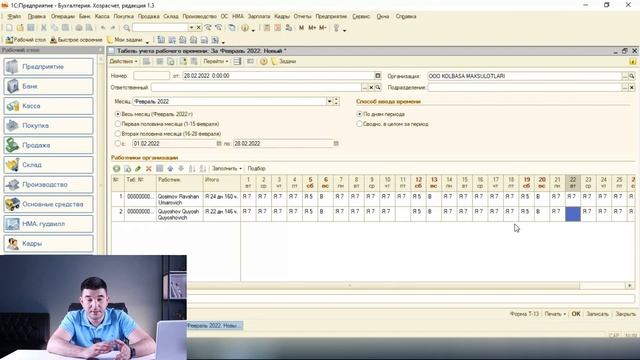This screenshot has height=360, width=640.
Task: Open the Отчеты menu
Action: pos(302,16)
